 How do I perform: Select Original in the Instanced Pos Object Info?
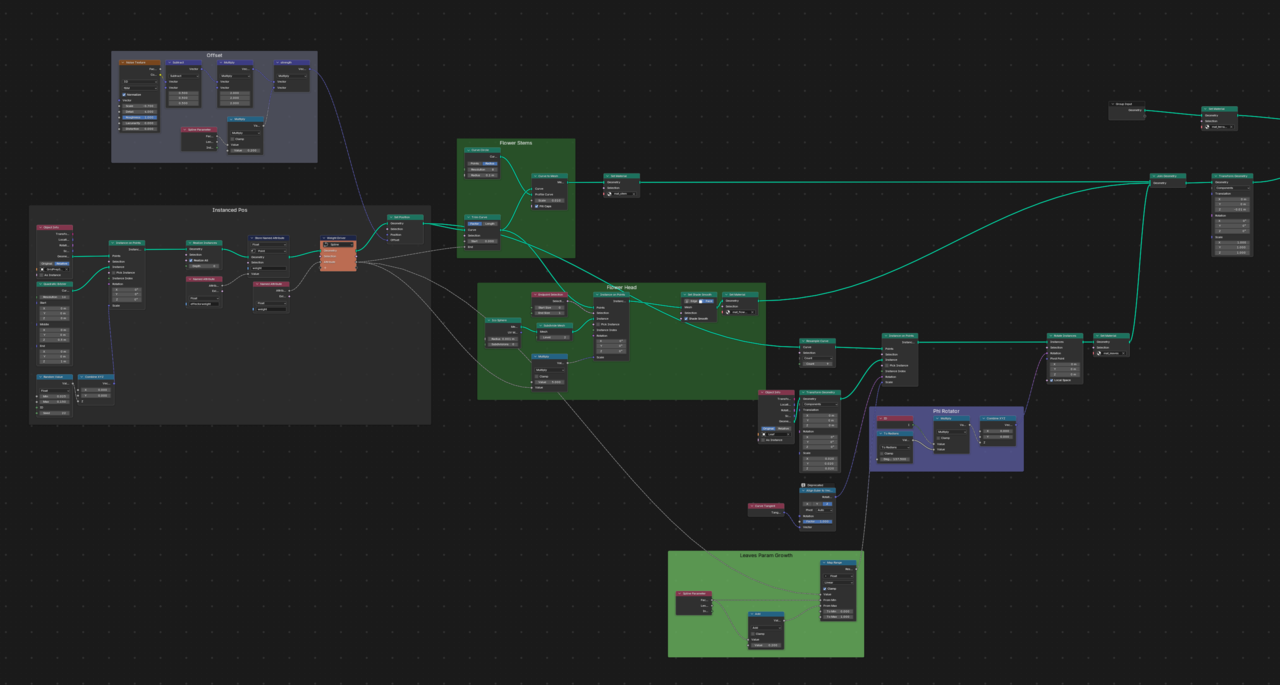[47, 263]
